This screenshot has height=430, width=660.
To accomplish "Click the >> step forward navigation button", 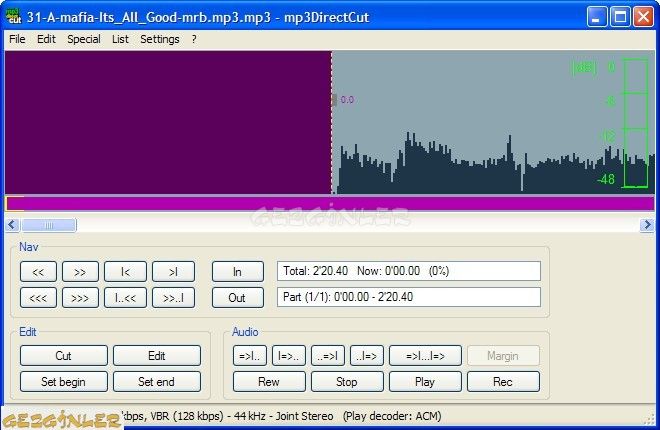I will point(80,272).
